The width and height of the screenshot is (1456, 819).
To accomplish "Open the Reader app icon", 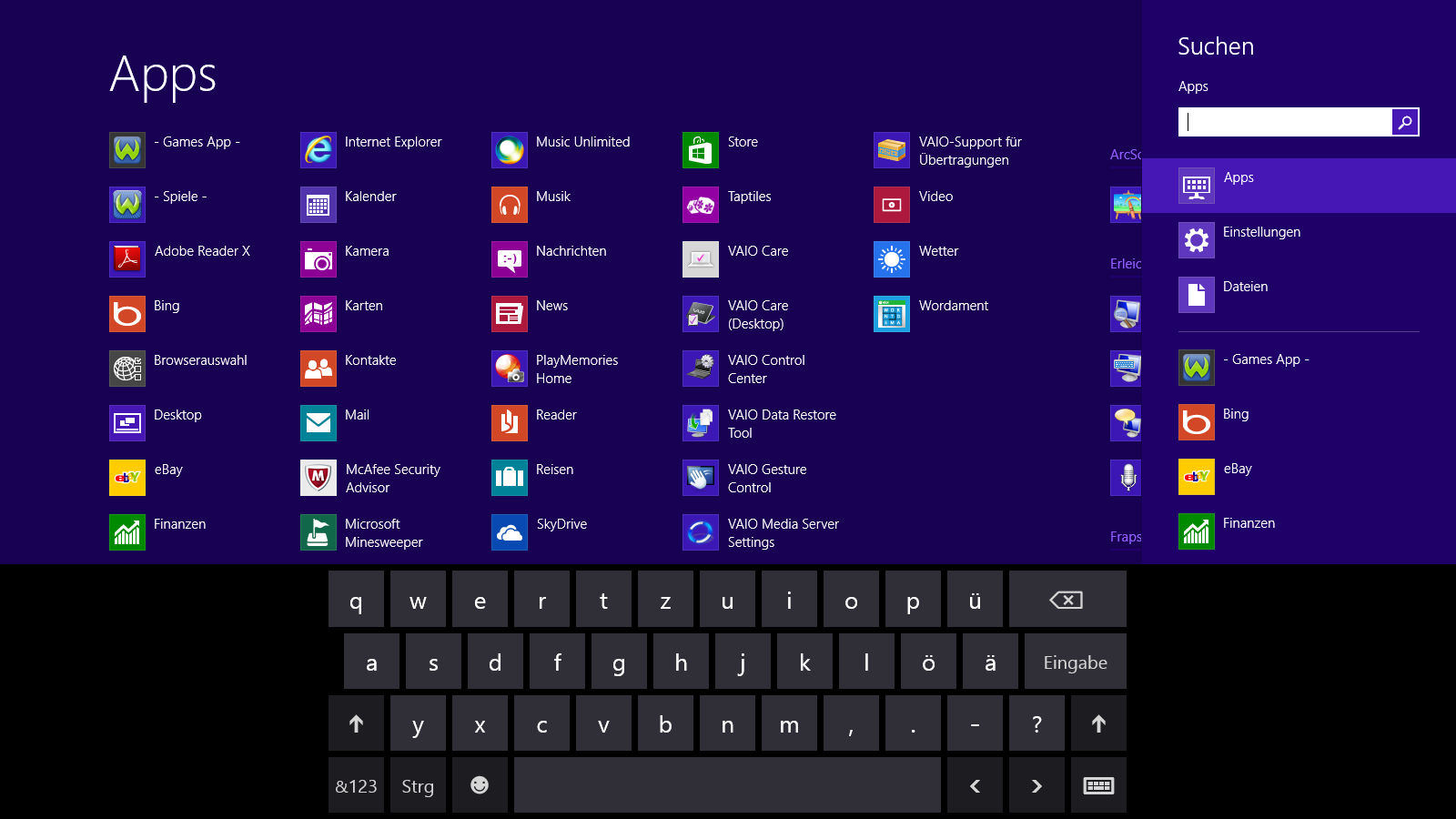I will click(x=510, y=423).
